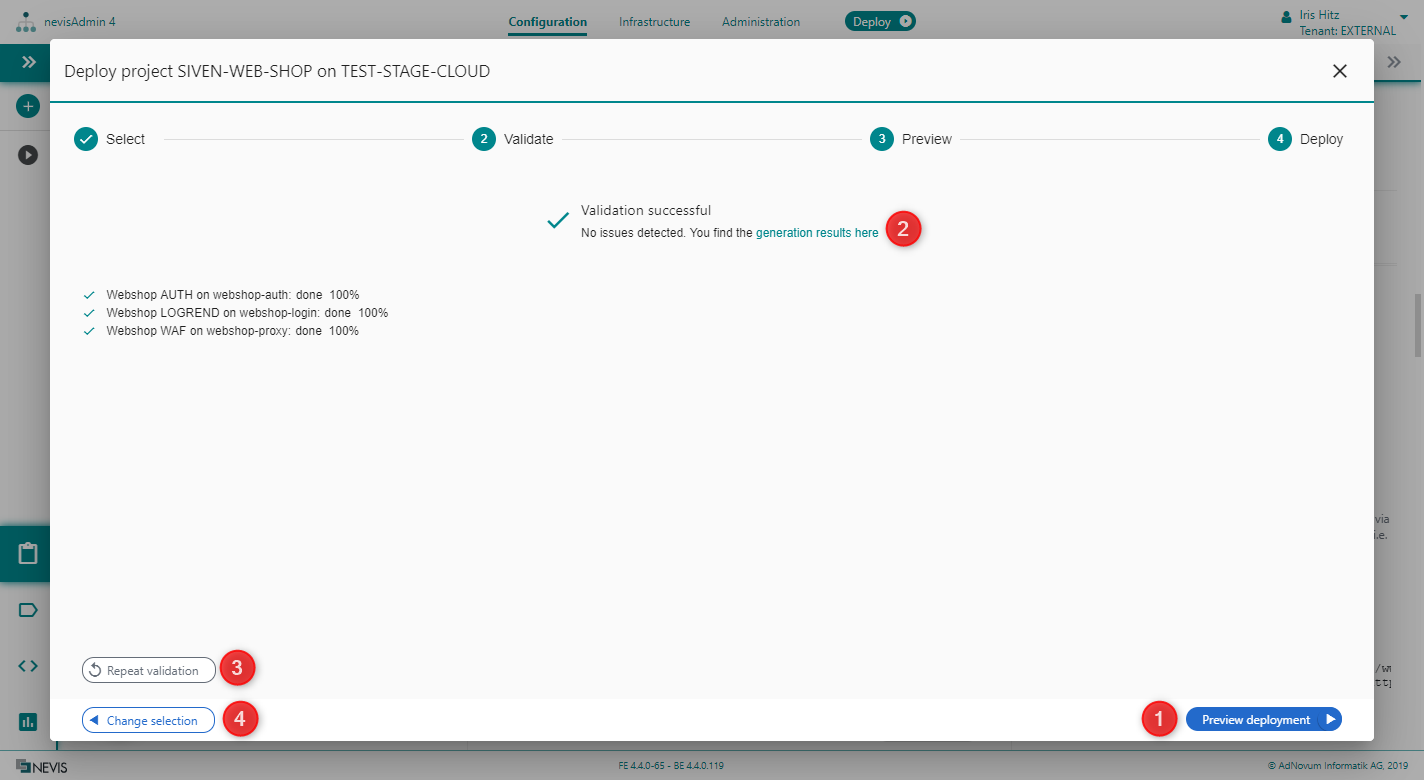
Task: Switch to the Configuration tab
Action: 547,22
